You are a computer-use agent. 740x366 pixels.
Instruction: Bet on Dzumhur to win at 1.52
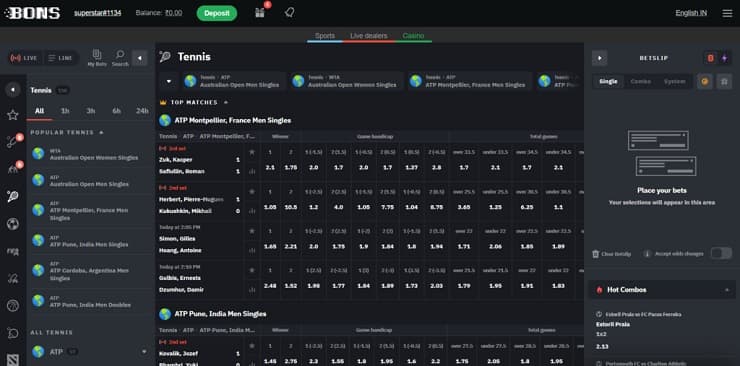pos(291,285)
